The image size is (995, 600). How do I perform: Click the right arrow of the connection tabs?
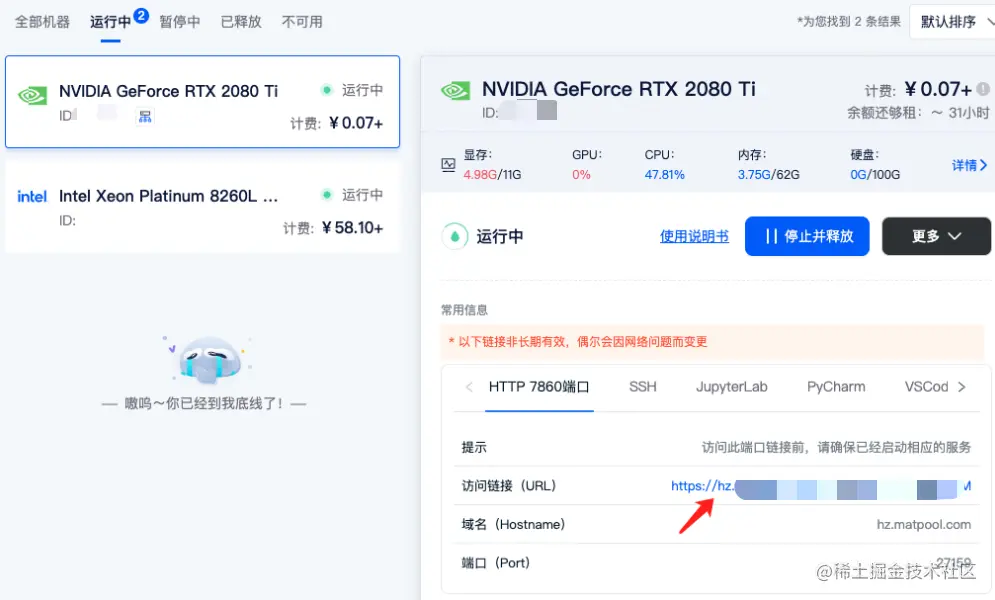(962, 387)
